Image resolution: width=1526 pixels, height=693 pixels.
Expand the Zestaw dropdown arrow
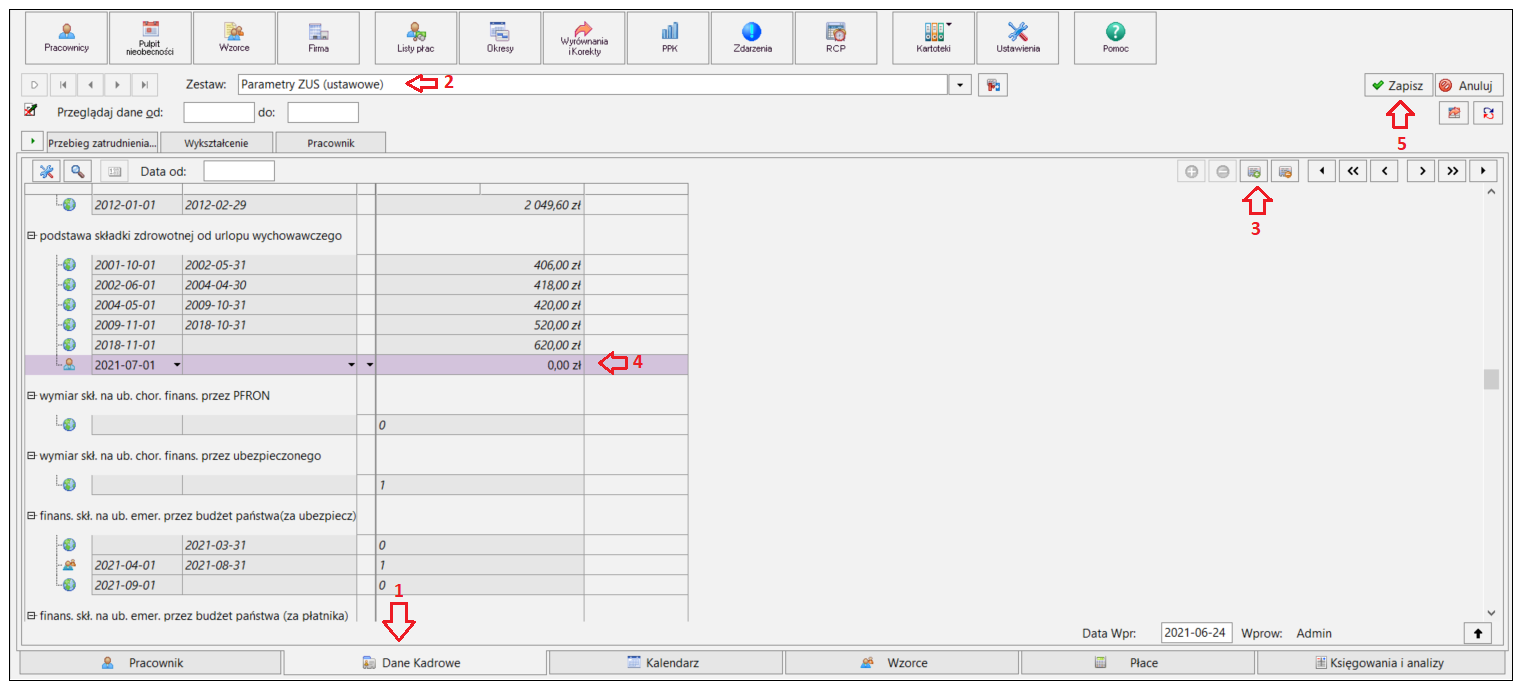pos(960,85)
